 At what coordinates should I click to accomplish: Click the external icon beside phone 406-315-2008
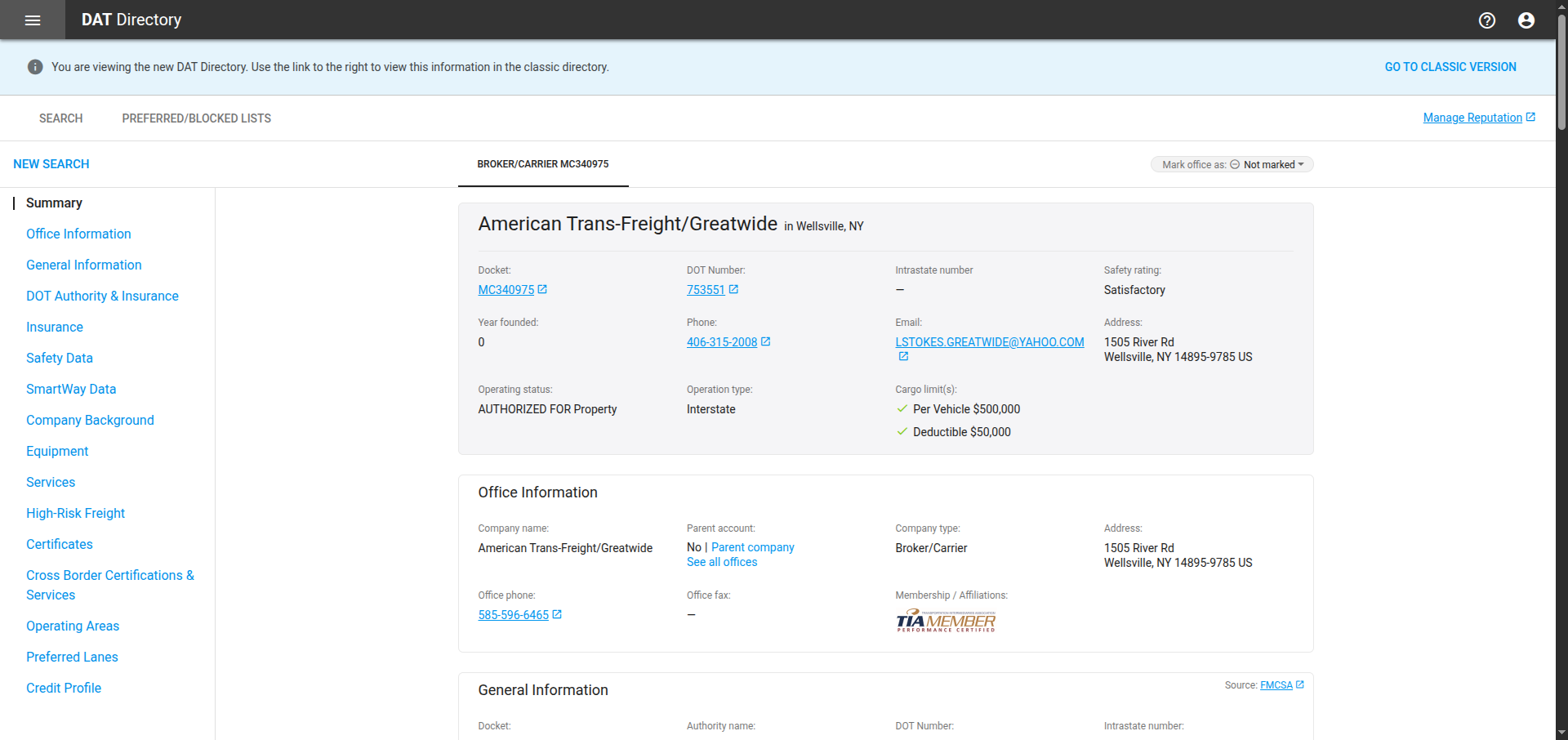(765, 341)
